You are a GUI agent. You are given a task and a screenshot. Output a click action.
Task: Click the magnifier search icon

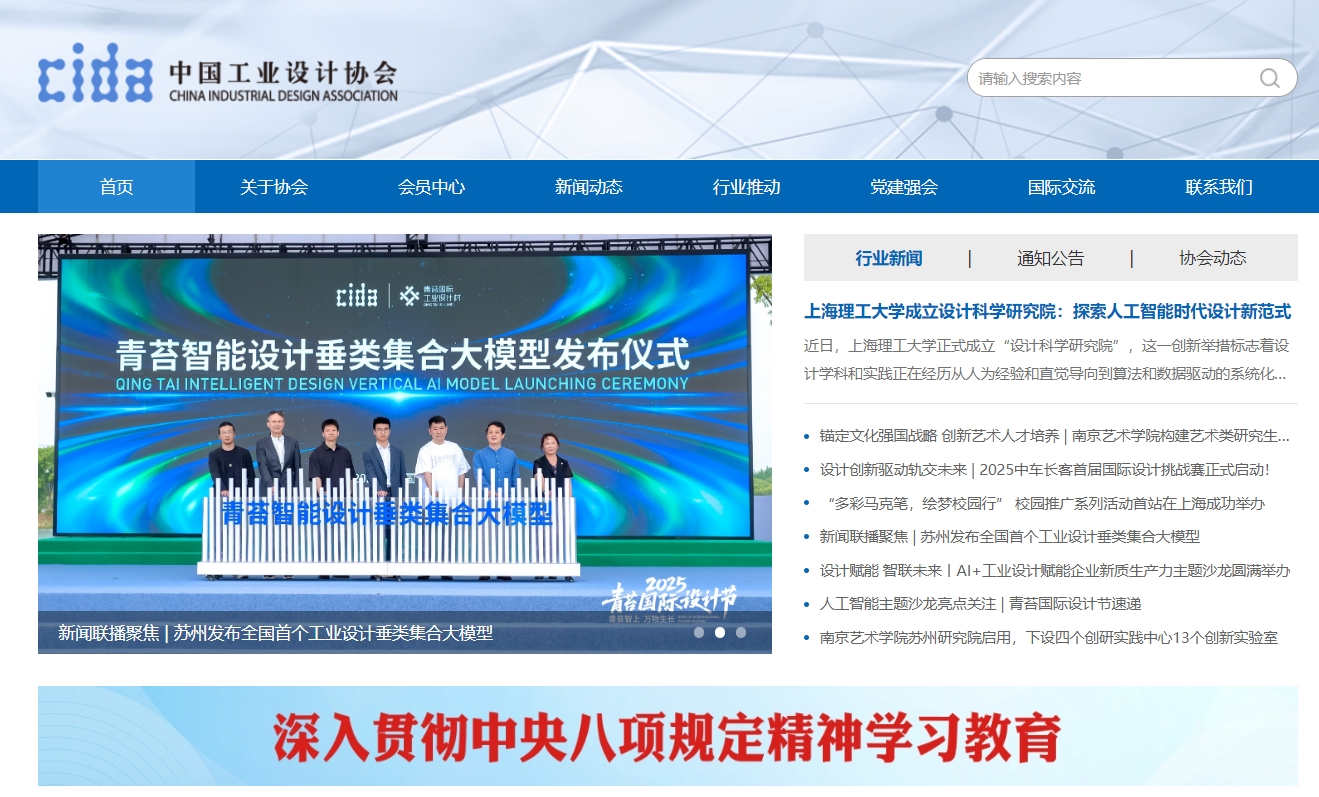(x=1268, y=77)
